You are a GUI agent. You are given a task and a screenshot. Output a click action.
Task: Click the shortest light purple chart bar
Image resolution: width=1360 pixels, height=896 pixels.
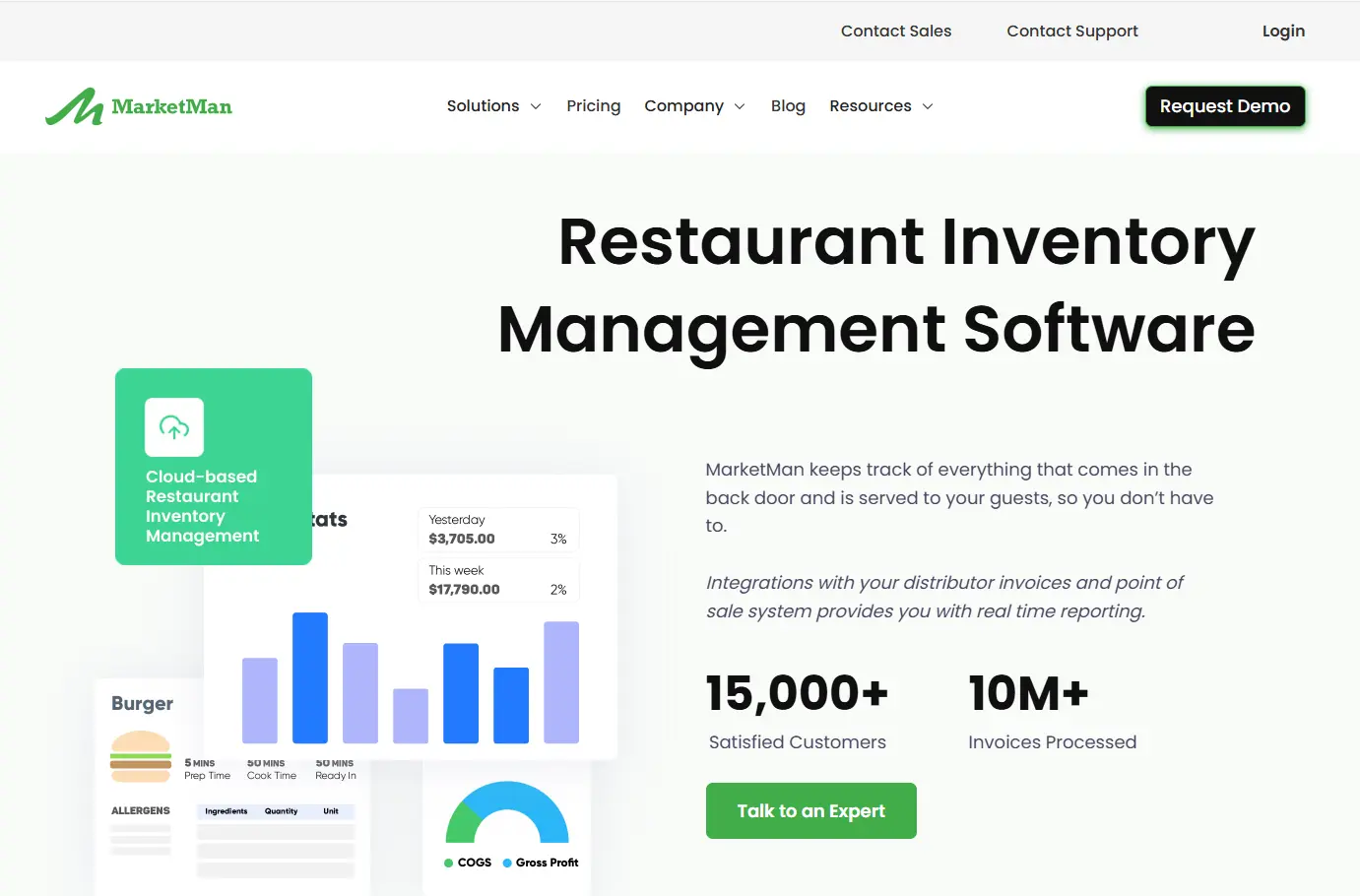coord(411,716)
